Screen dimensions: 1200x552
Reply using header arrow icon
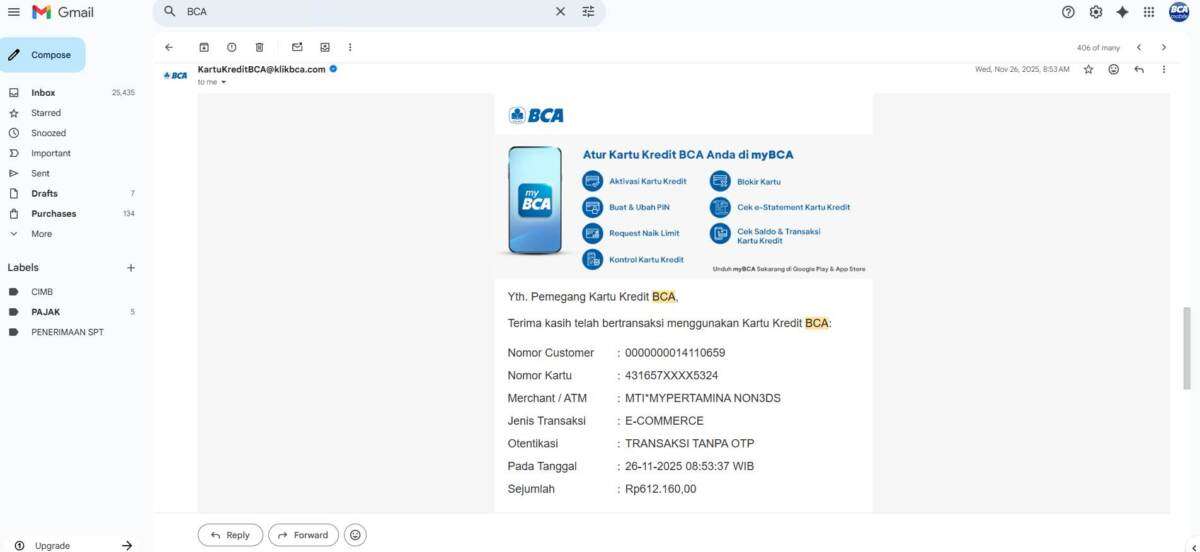click(1139, 69)
